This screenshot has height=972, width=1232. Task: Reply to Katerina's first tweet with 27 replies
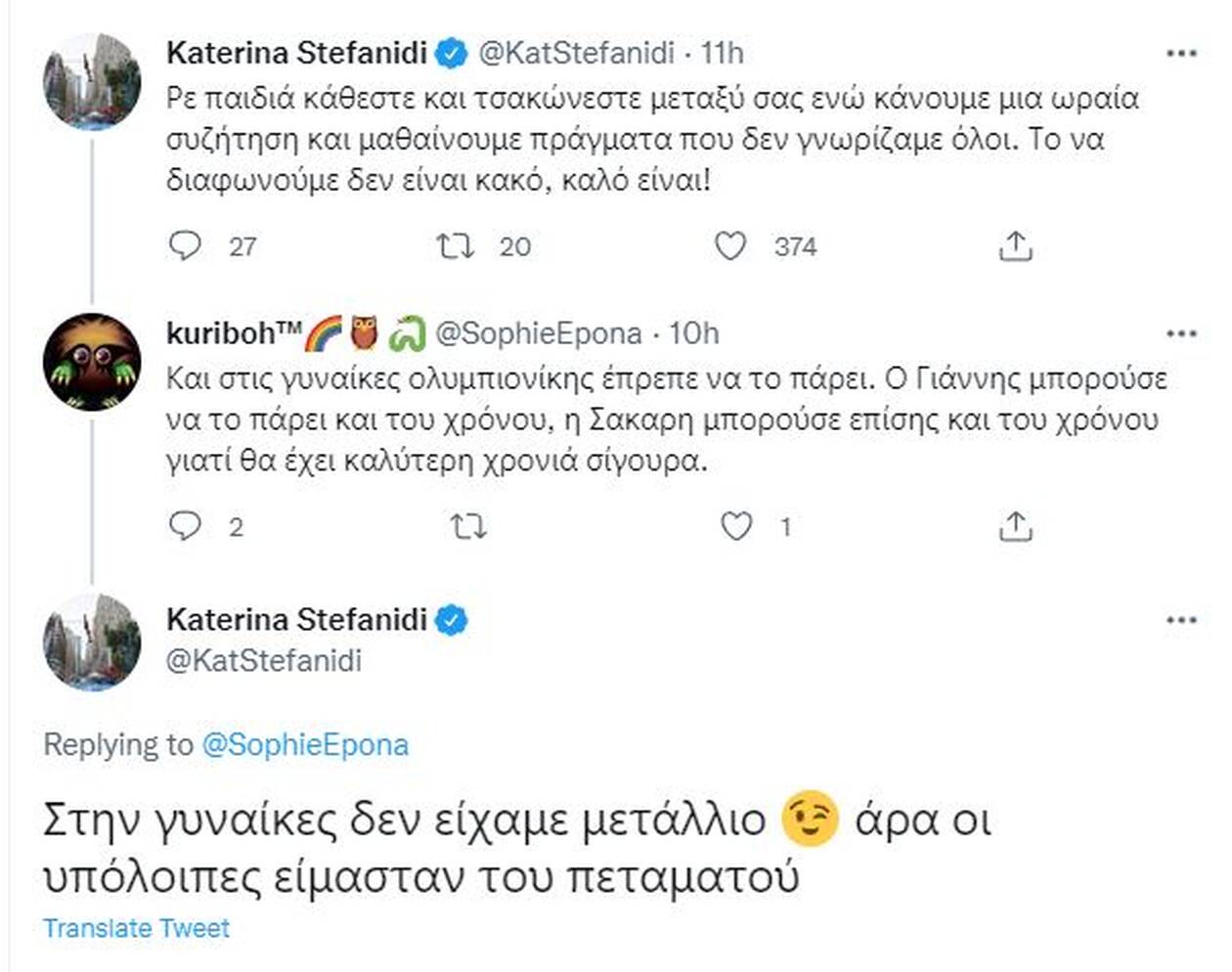pos(186,245)
